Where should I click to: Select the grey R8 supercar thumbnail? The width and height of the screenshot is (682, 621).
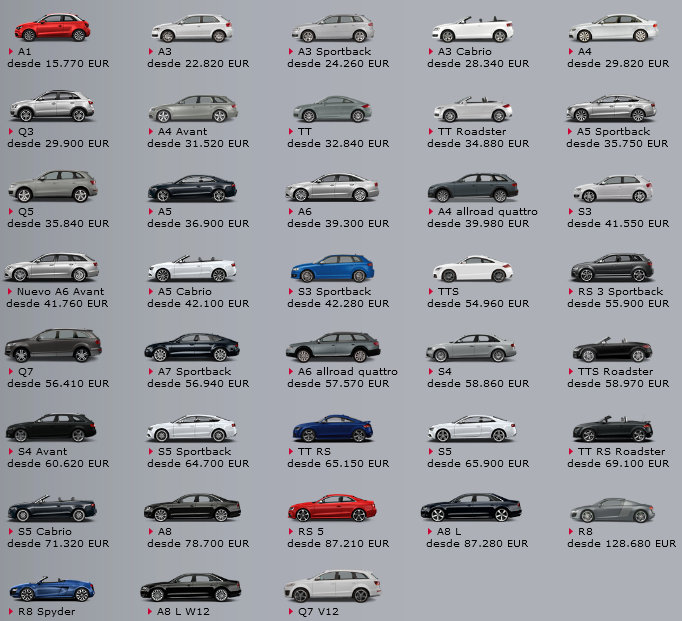pos(612,510)
